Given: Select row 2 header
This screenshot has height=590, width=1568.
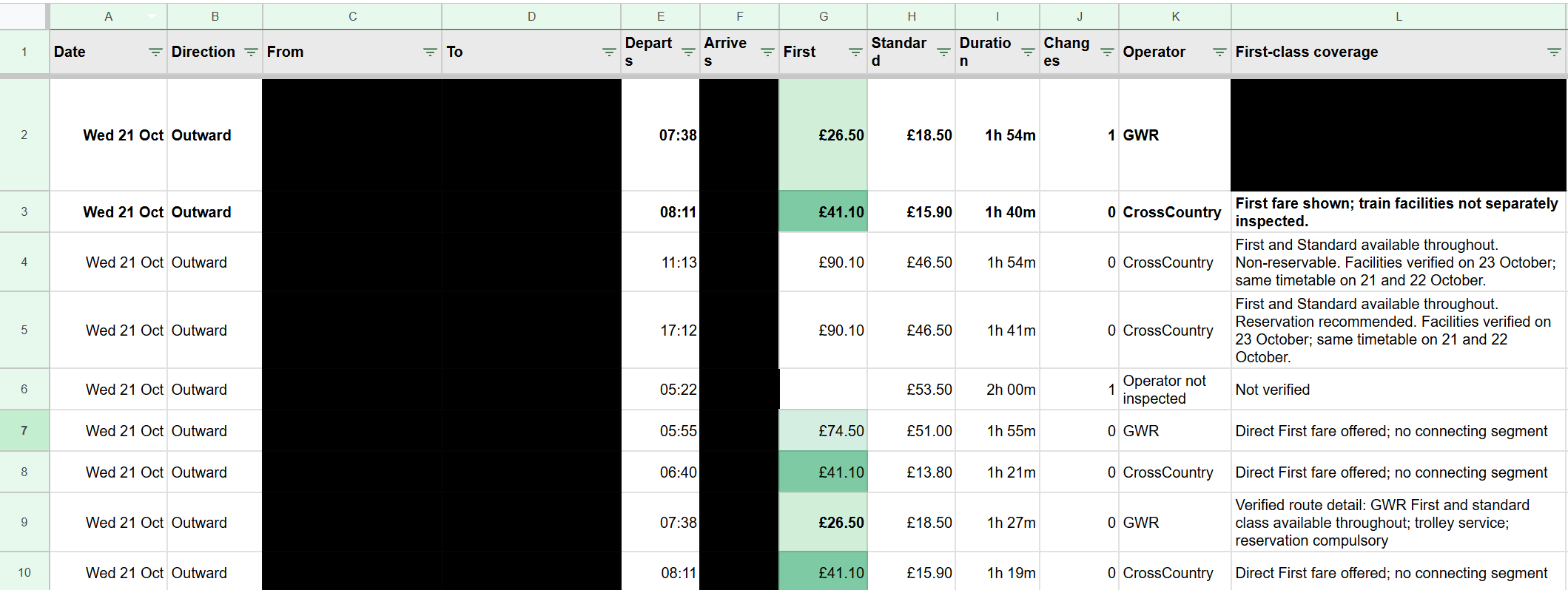Looking at the screenshot, I should 24,135.
